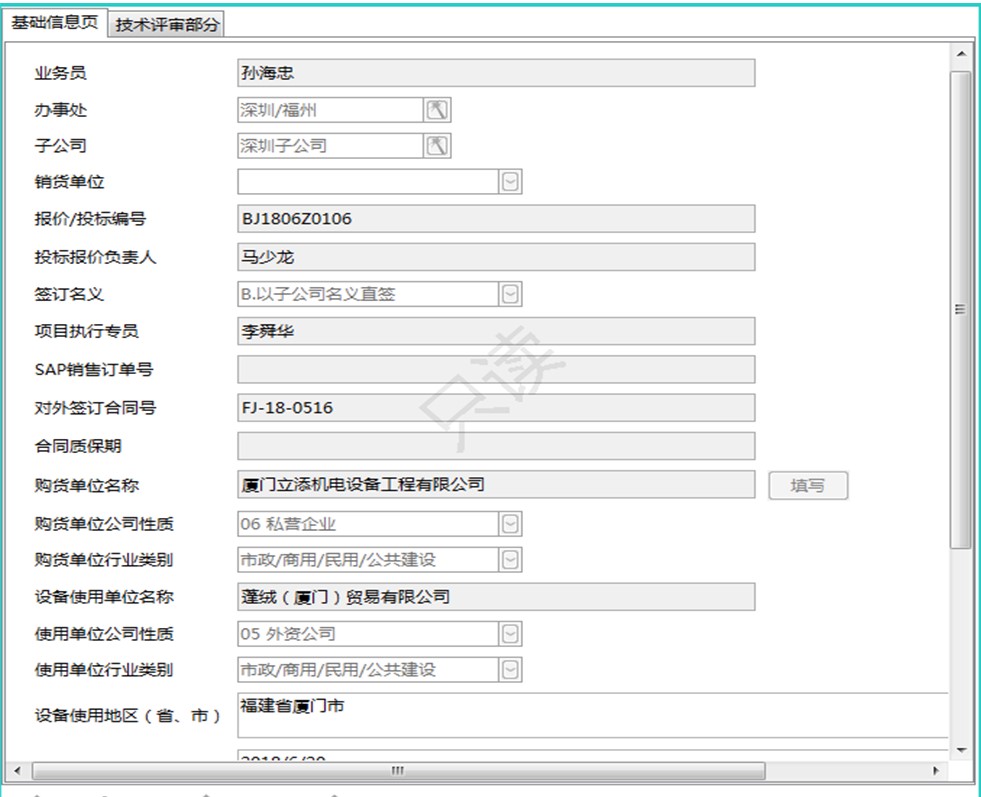Click the SAP销售订单号 empty field
This screenshot has width=981, height=797.
(x=495, y=370)
